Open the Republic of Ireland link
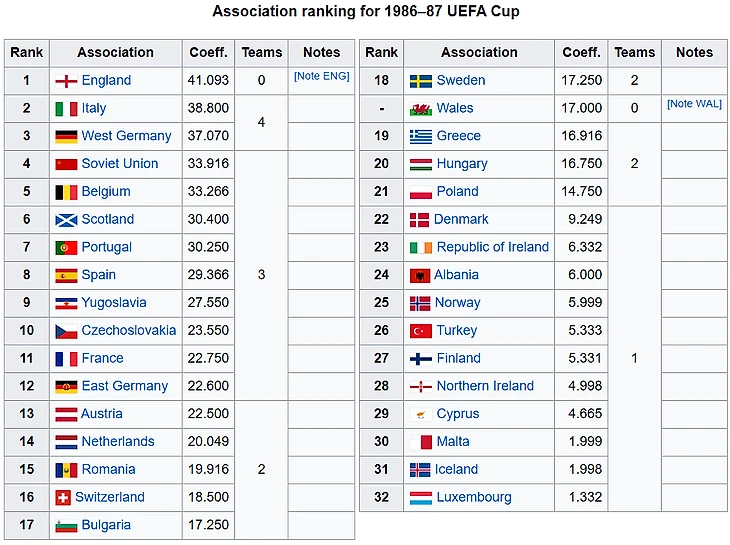730x545 pixels. [493, 247]
